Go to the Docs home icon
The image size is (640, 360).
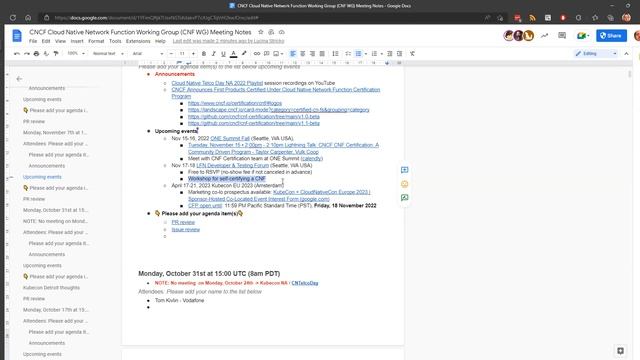pyautogui.click(x=17, y=36)
